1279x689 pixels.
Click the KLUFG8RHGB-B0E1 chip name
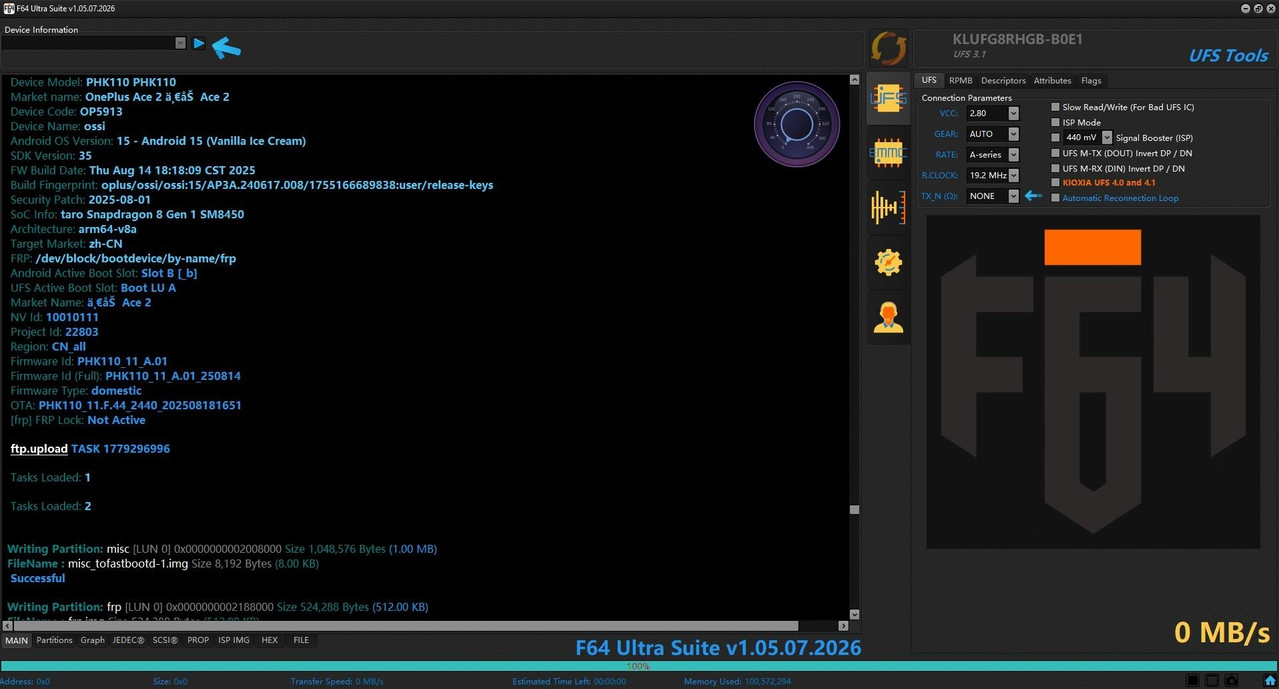pos(1017,39)
